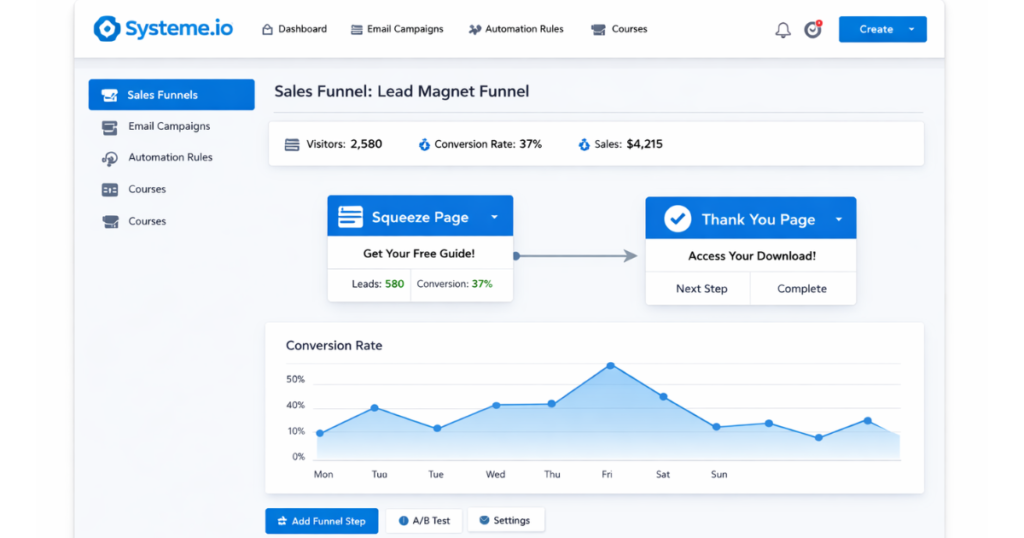Click the Add Funnel Step button
The height and width of the screenshot is (538, 1024).
[x=321, y=521]
